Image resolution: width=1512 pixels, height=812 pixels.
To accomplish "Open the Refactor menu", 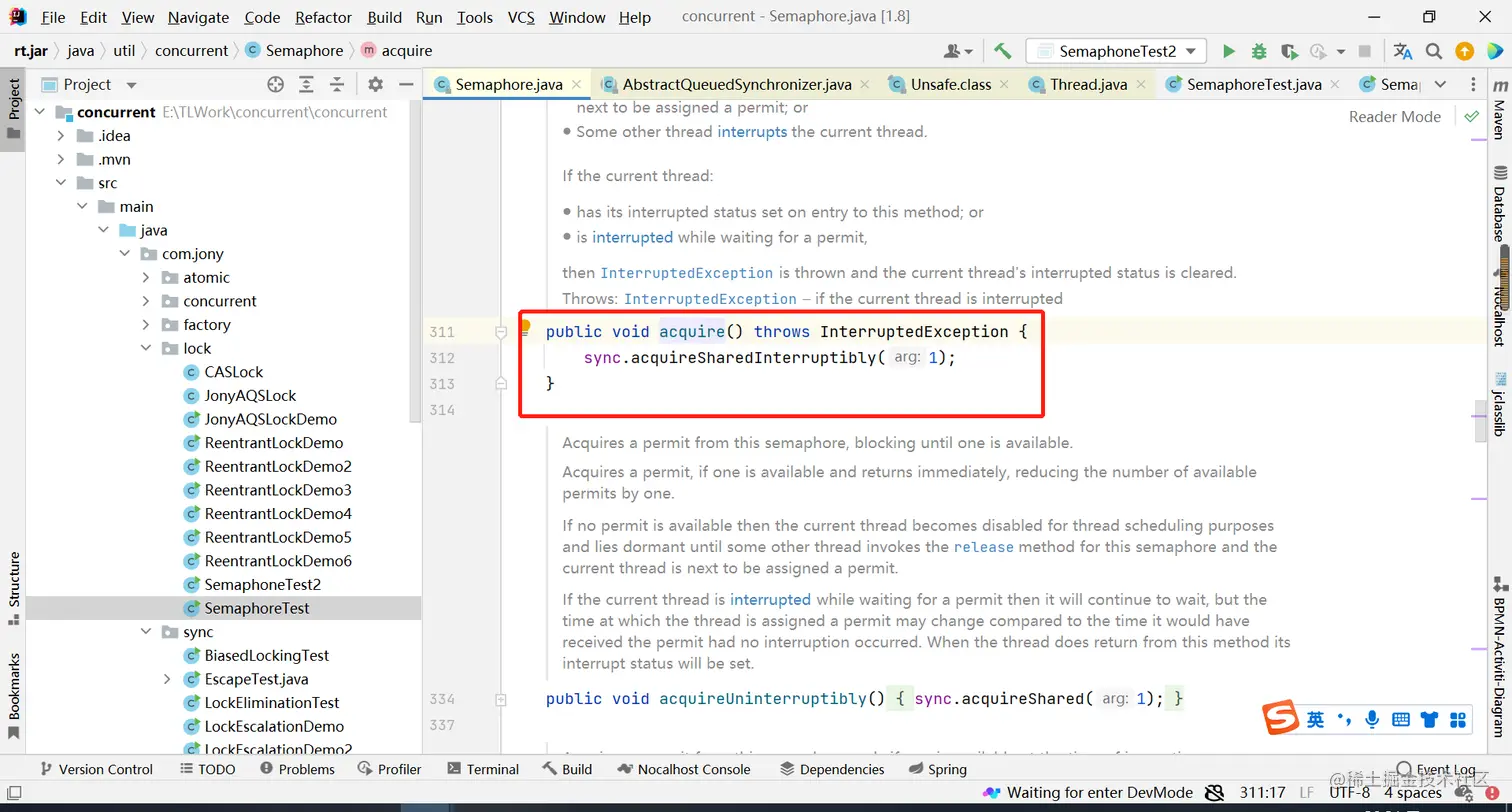I will coord(324,17).
